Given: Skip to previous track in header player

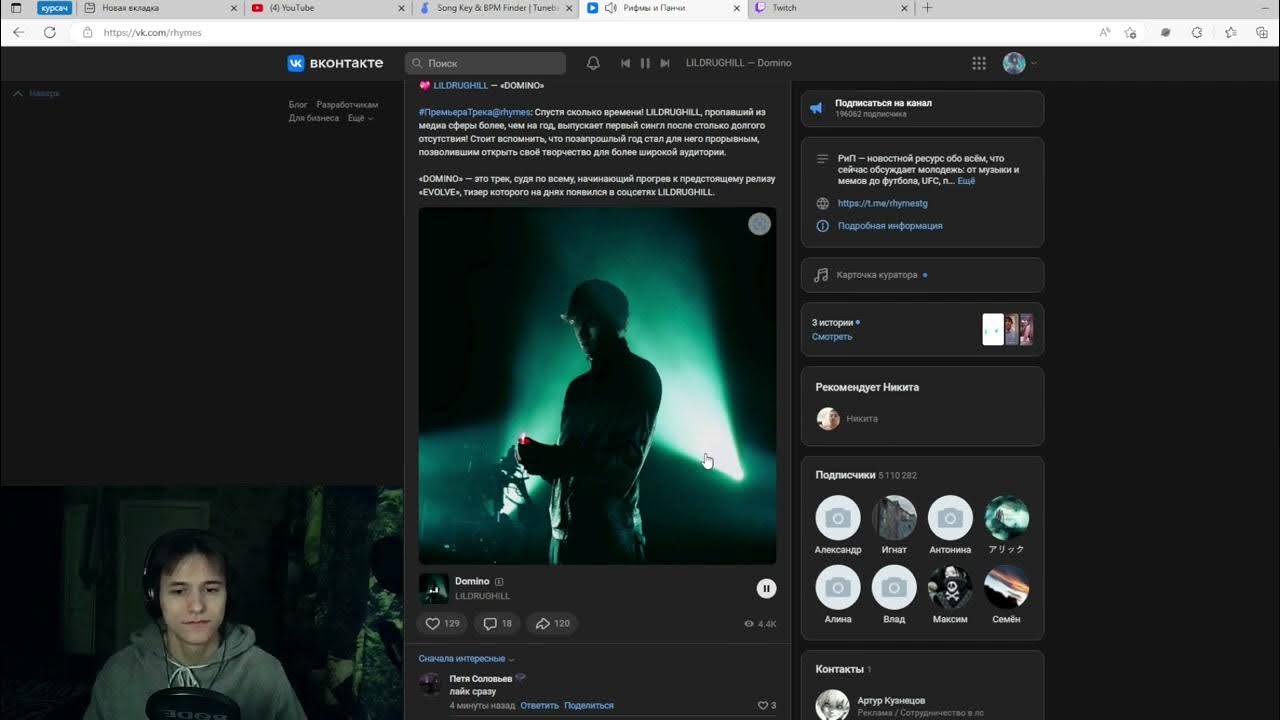Looking at the screenshot, I should click(x=625, y=63).
